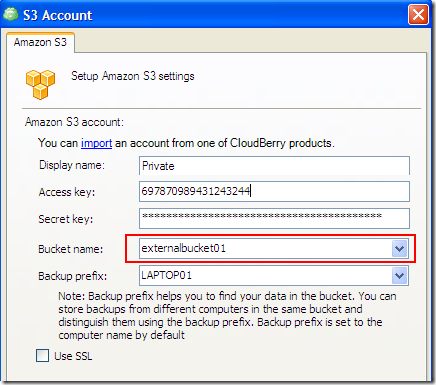Click the LAPTOP01 text in Backup prefix
Viewport: 436px width, 385px height.
click(x=166, y=275)
